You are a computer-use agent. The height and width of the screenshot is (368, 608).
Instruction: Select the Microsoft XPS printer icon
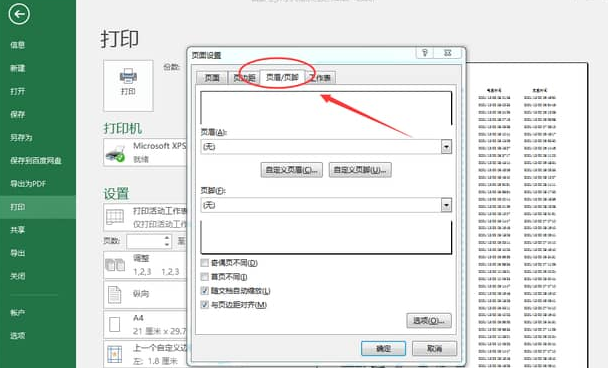(x=116, y=153)
